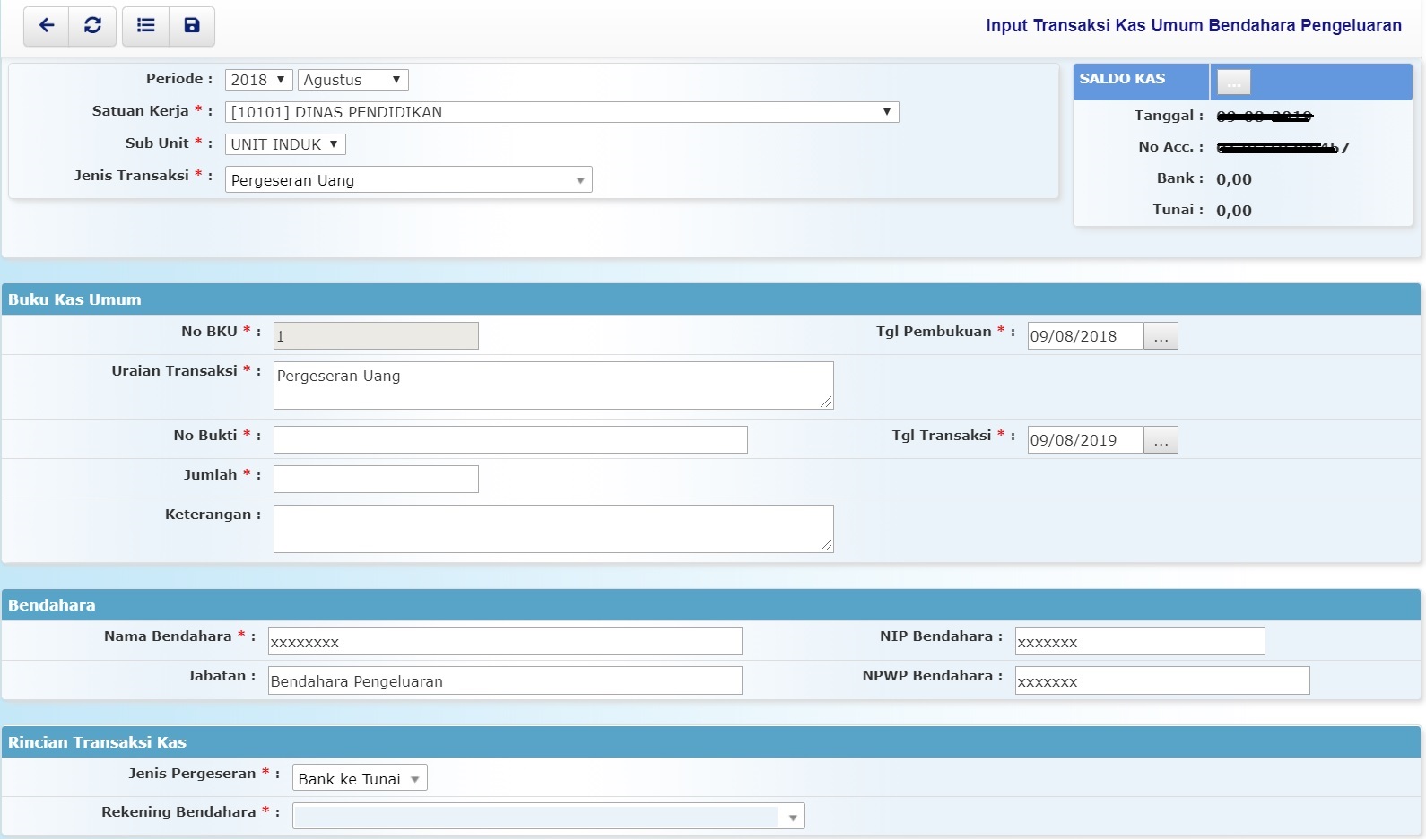The height and width of the screenshot is (840, 1426).
Task: Open Tgl Transaksi date picker button
Action: (1161, 440)
